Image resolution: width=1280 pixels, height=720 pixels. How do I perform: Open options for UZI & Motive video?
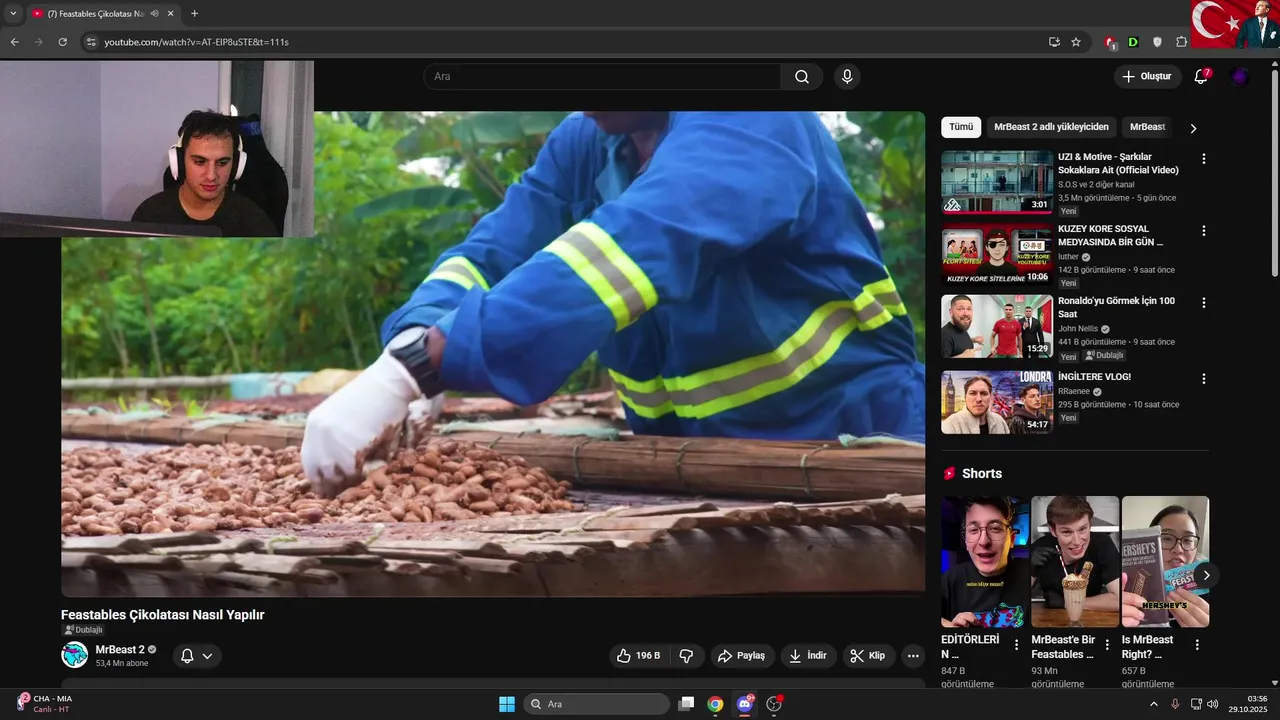tap(1204, 159)
